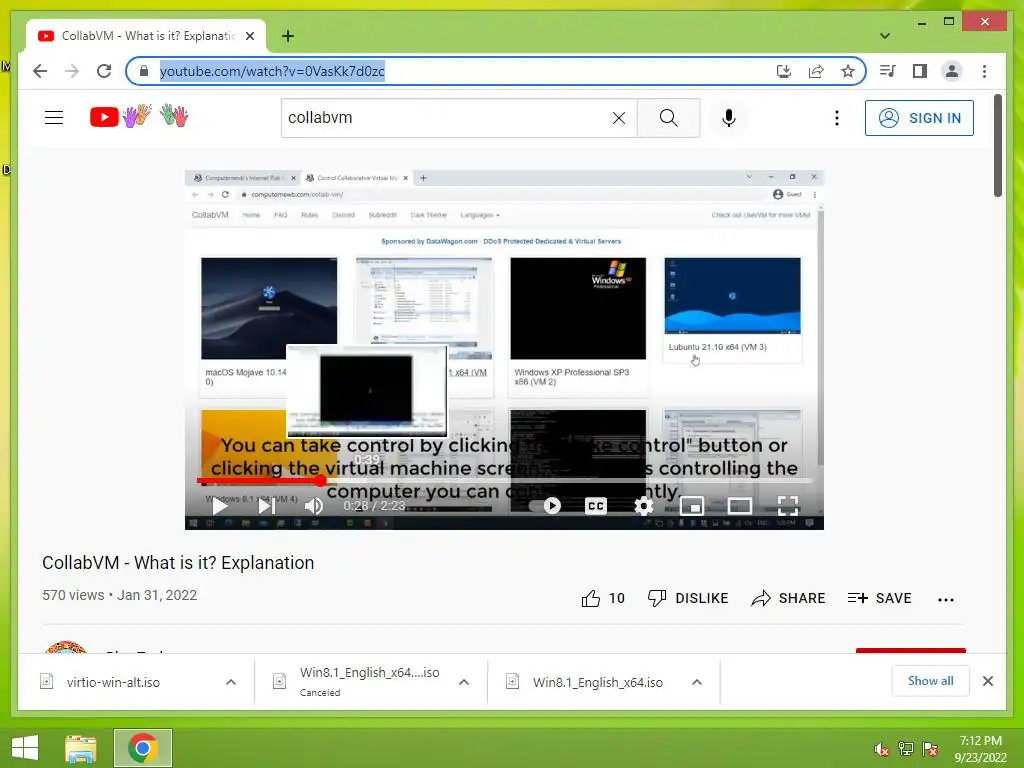Image resolution: width=1024 pixels, height=768 pixels.
Task: View site information via the lock icon
Action: [144, 71]
